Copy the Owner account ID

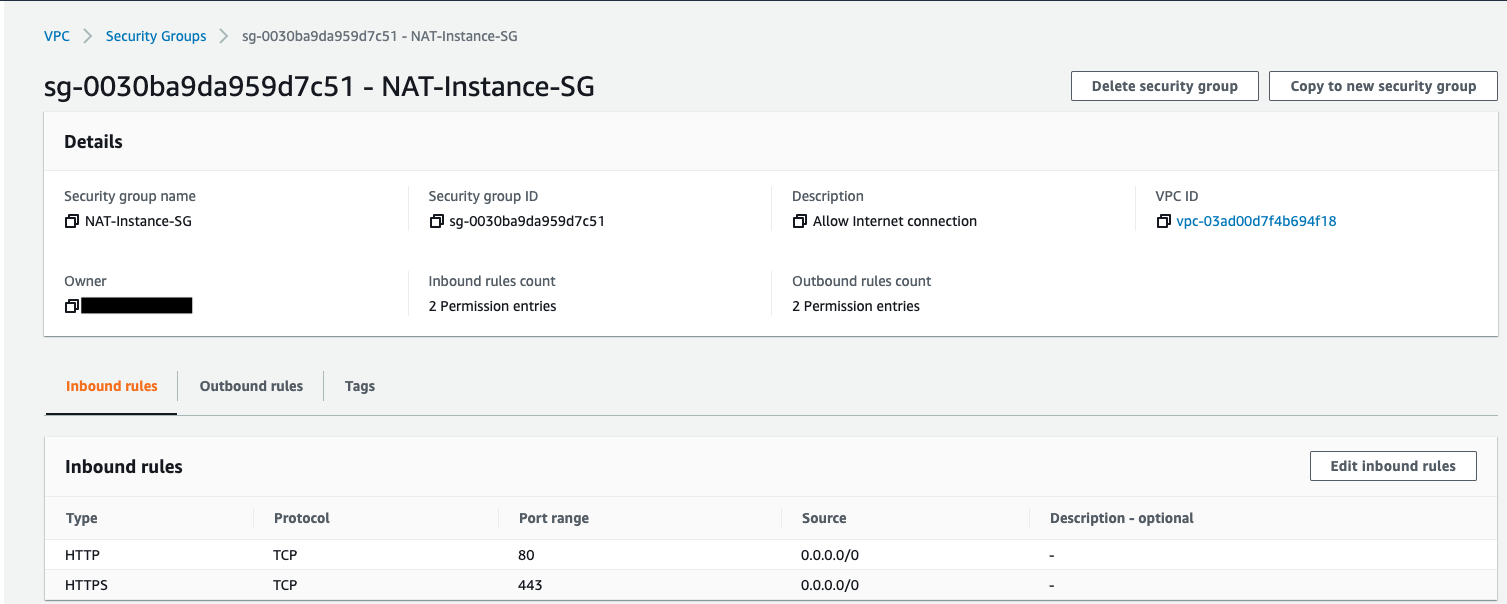tap(71, 305)
